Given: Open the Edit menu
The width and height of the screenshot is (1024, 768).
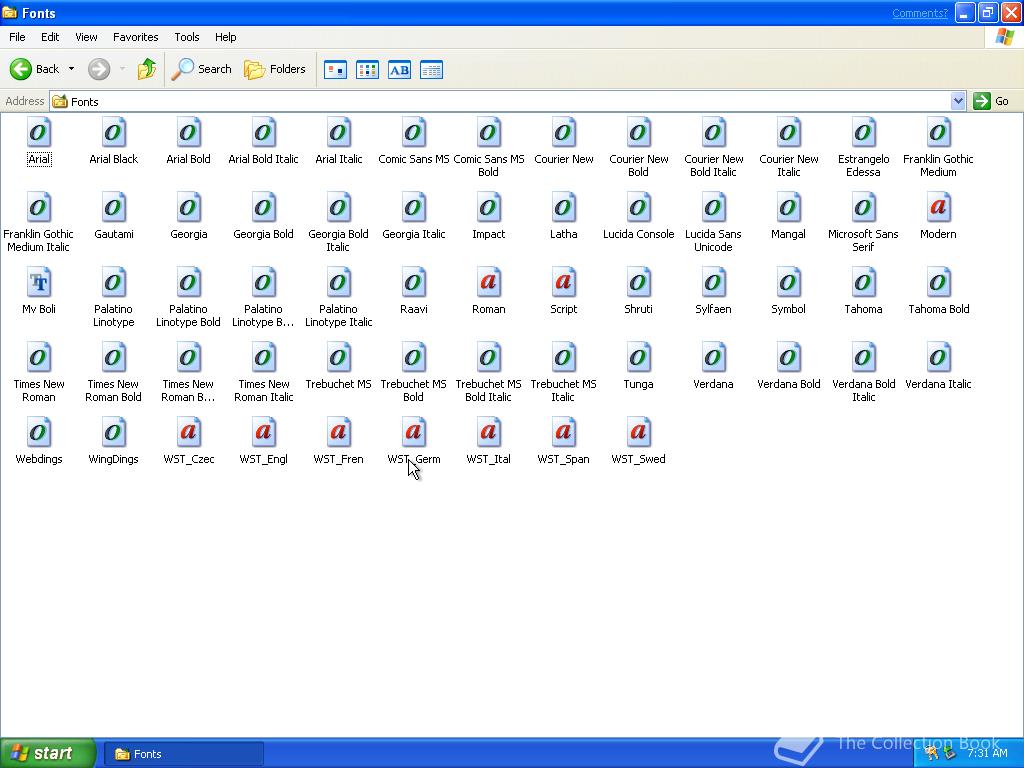Looking at the screenshot, I should click(50, 37).
